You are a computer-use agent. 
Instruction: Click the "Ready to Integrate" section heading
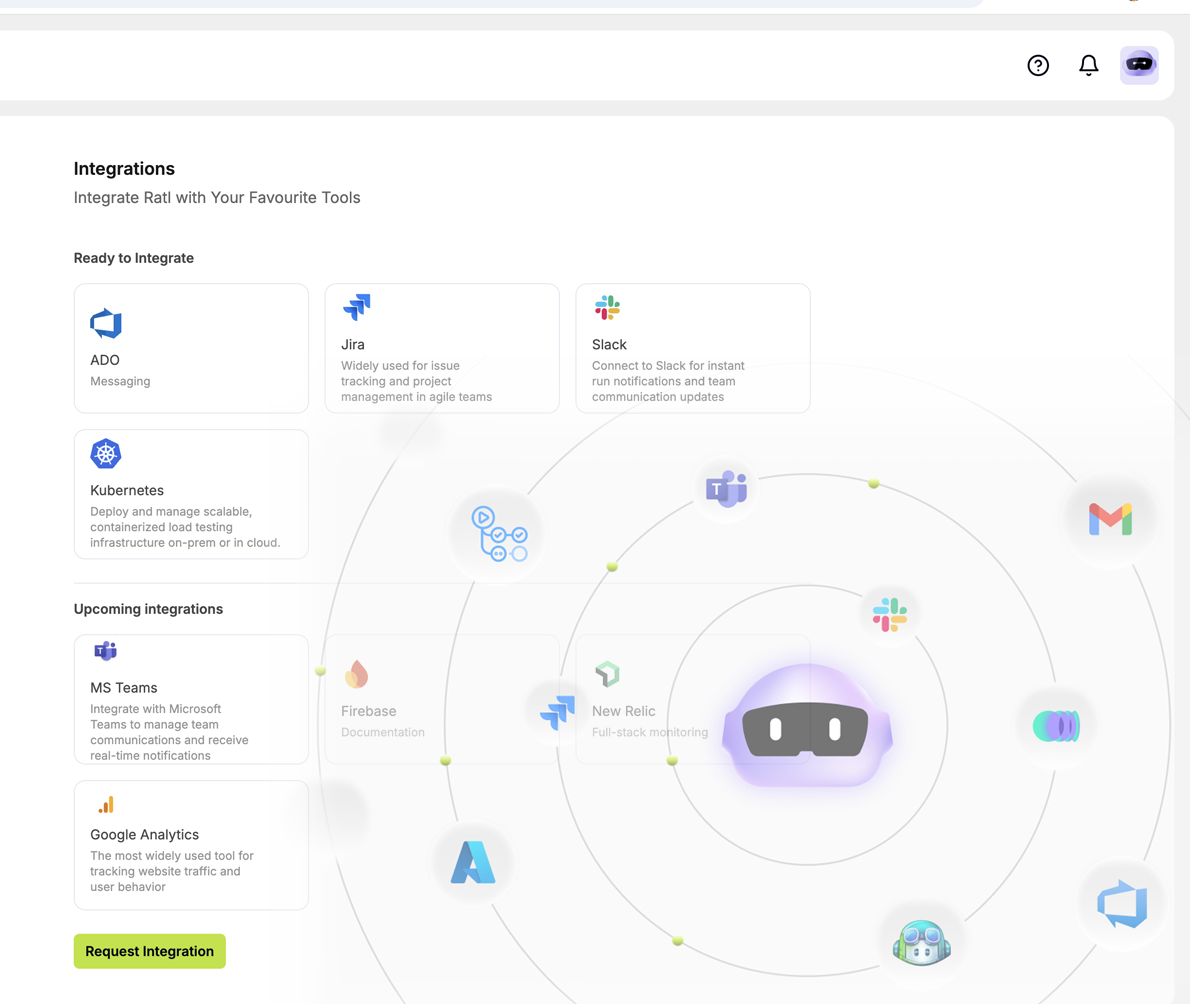click(134, 258)
